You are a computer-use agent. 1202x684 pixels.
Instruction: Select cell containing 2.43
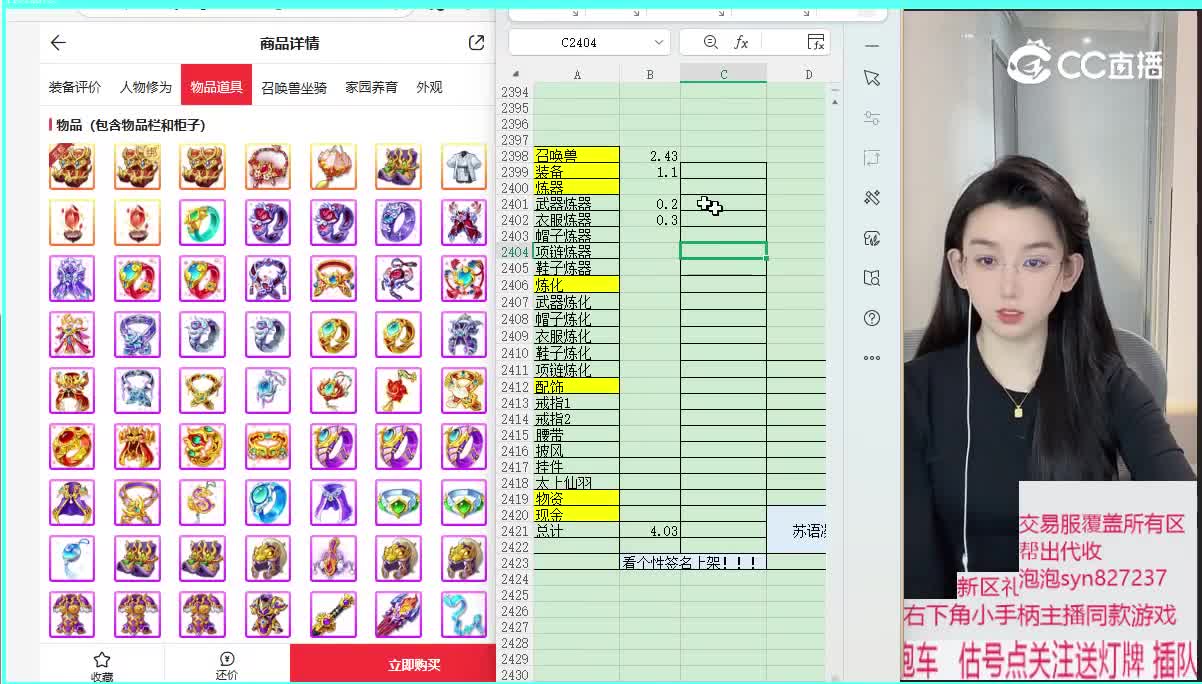650,155
